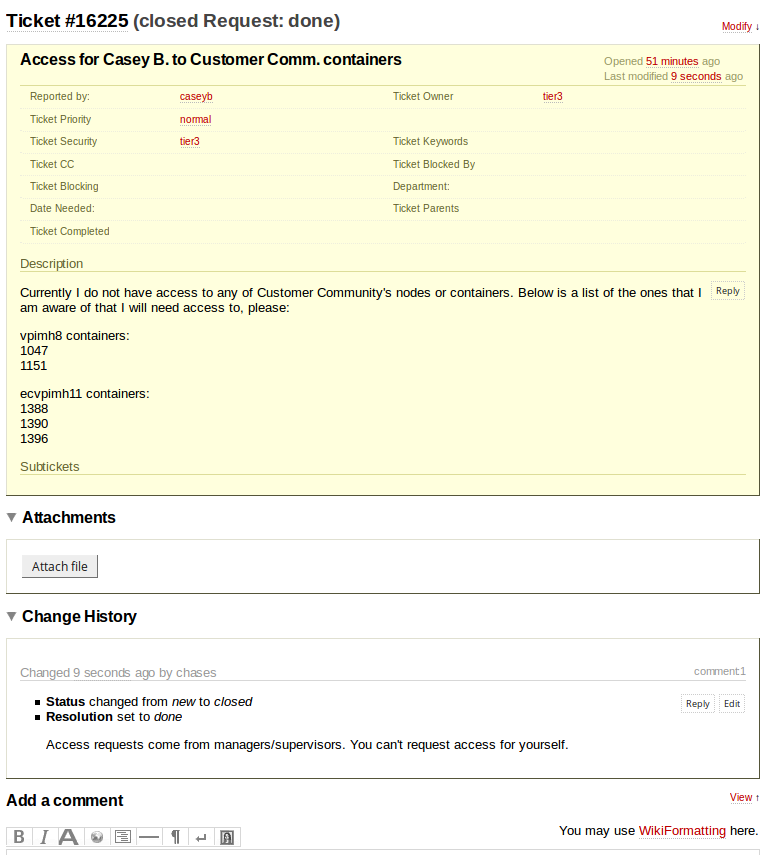Click the paragraph mark icon
The width and height of the screenshot is (781, 855).
(175, 837)
